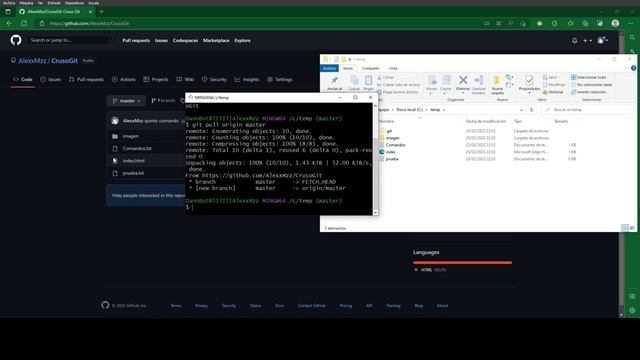
Task: Switch to the repo Pull requests tab
Action: tap(86, 79)
